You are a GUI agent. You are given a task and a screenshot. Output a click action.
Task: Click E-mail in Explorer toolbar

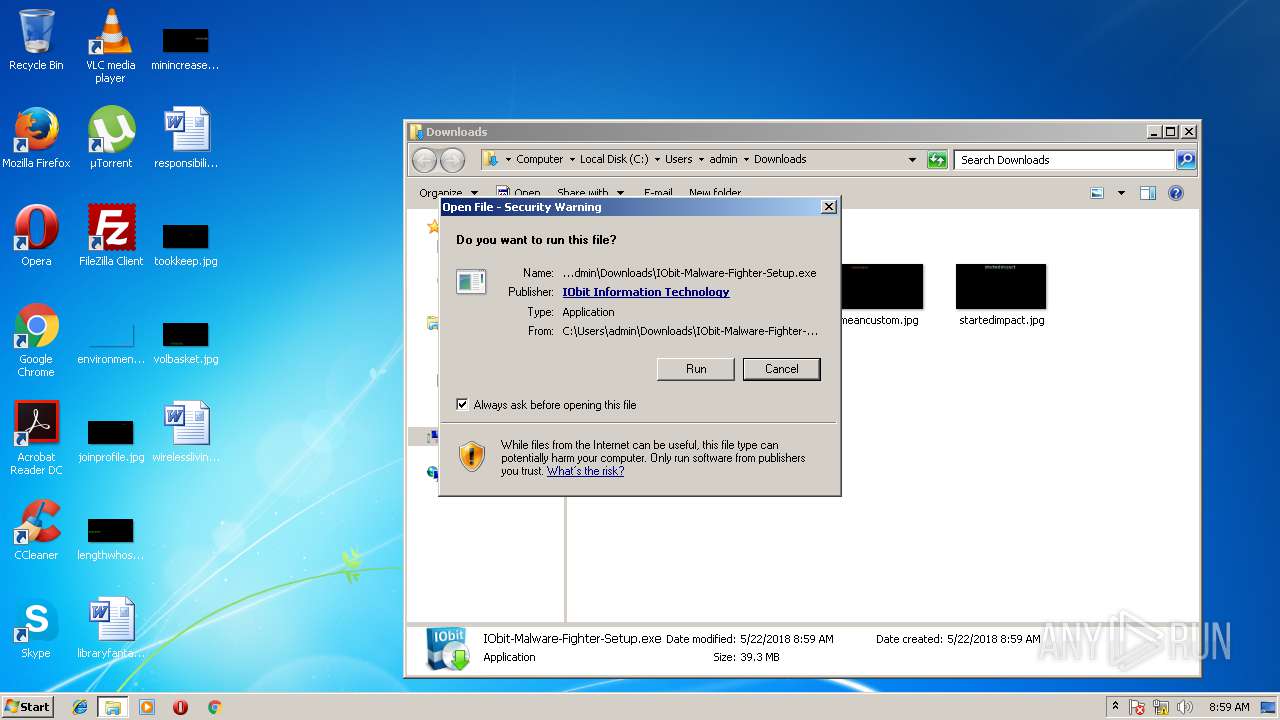(658, 193)
